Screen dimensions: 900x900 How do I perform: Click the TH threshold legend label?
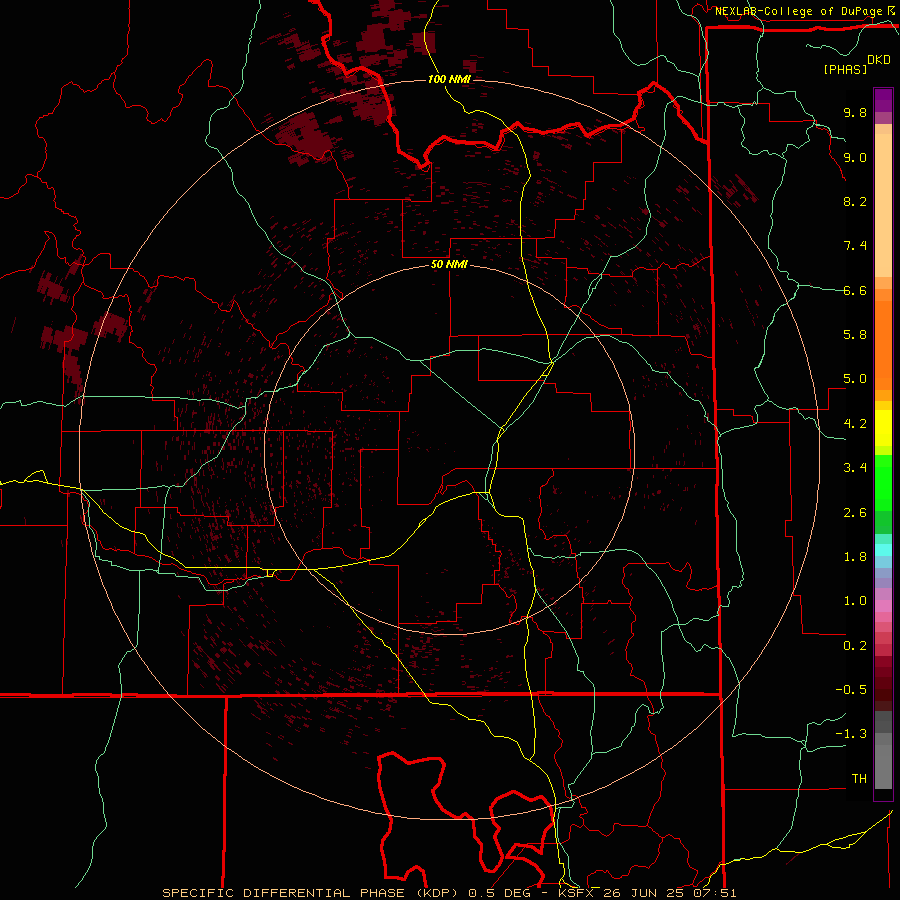tap(859, 779)
